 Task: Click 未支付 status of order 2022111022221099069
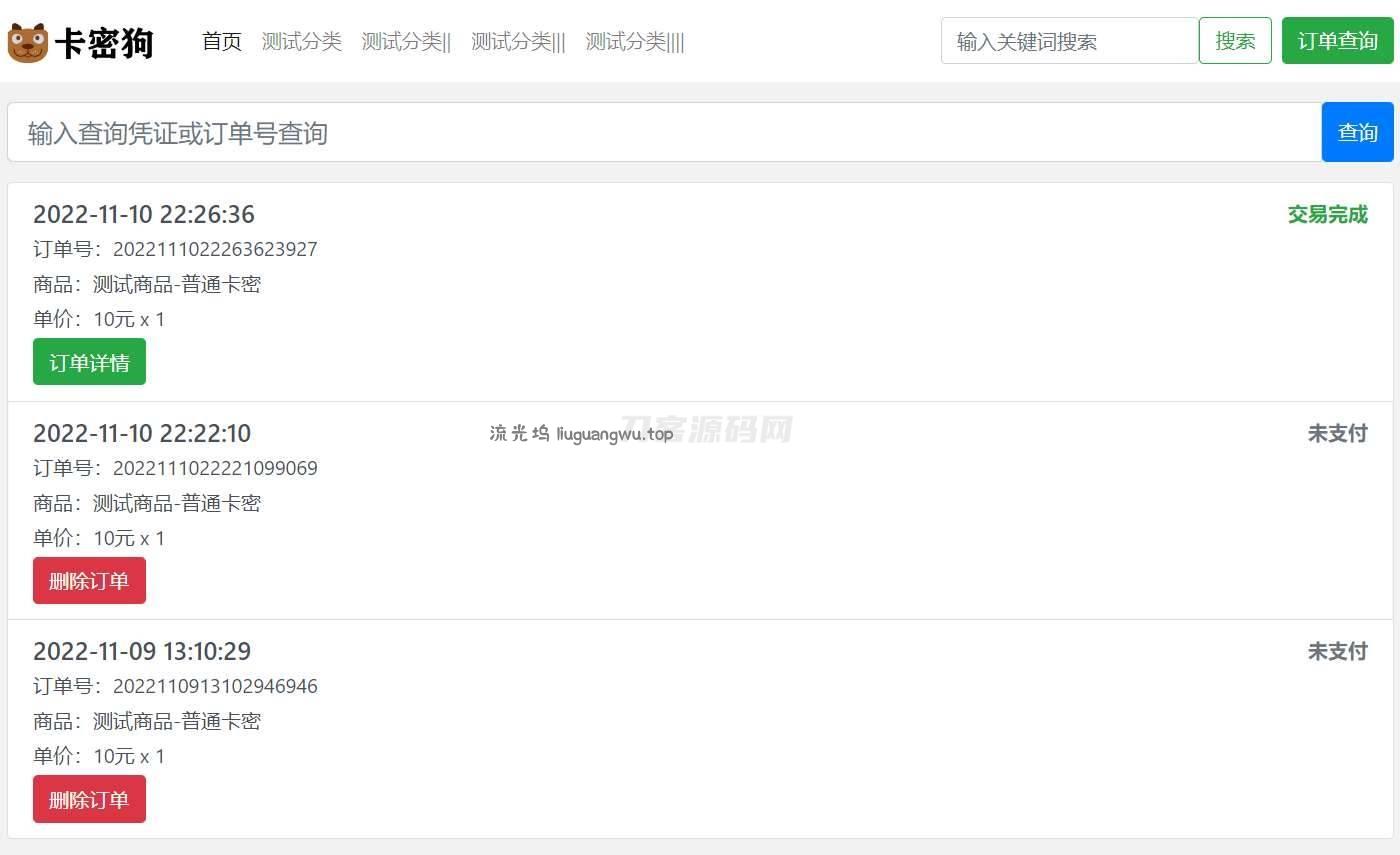(x=1337, y=433)
